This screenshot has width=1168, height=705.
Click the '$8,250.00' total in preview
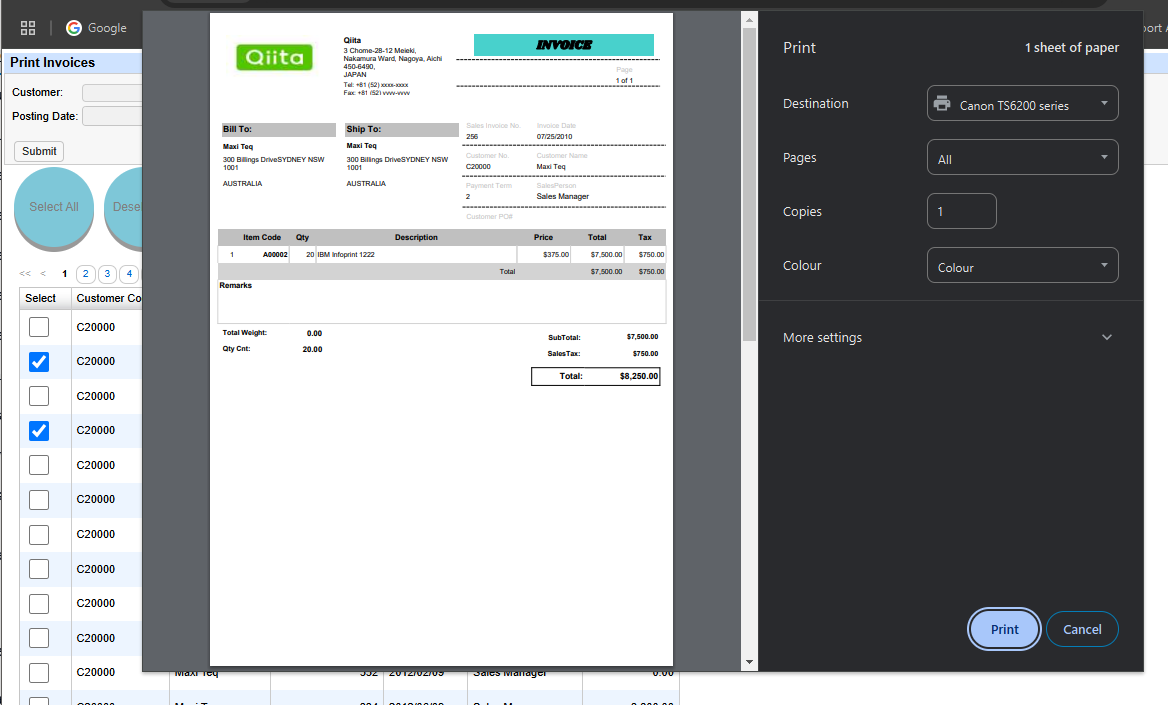pos(638,376)
